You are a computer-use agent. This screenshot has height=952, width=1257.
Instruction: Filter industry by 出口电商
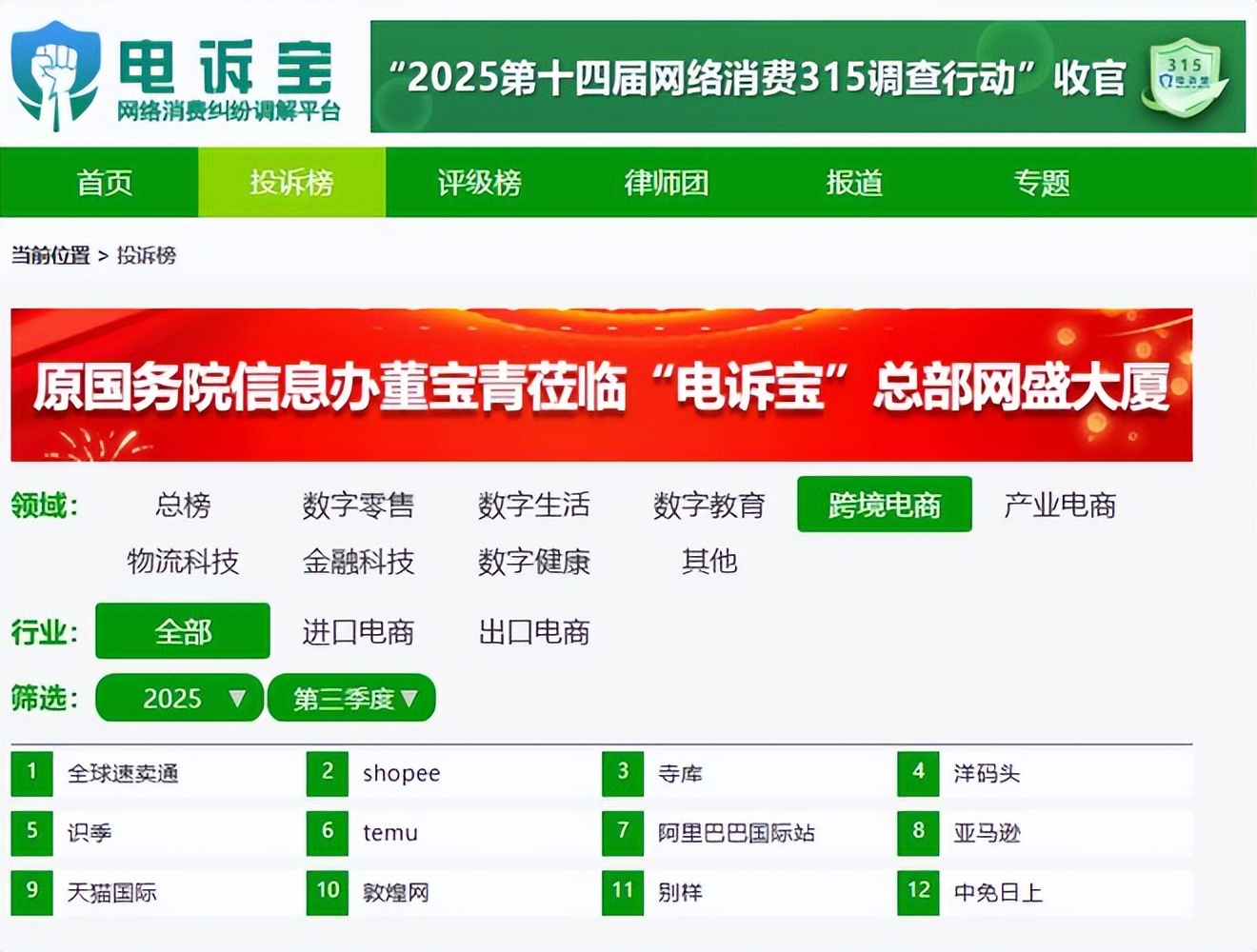(534, 632)
